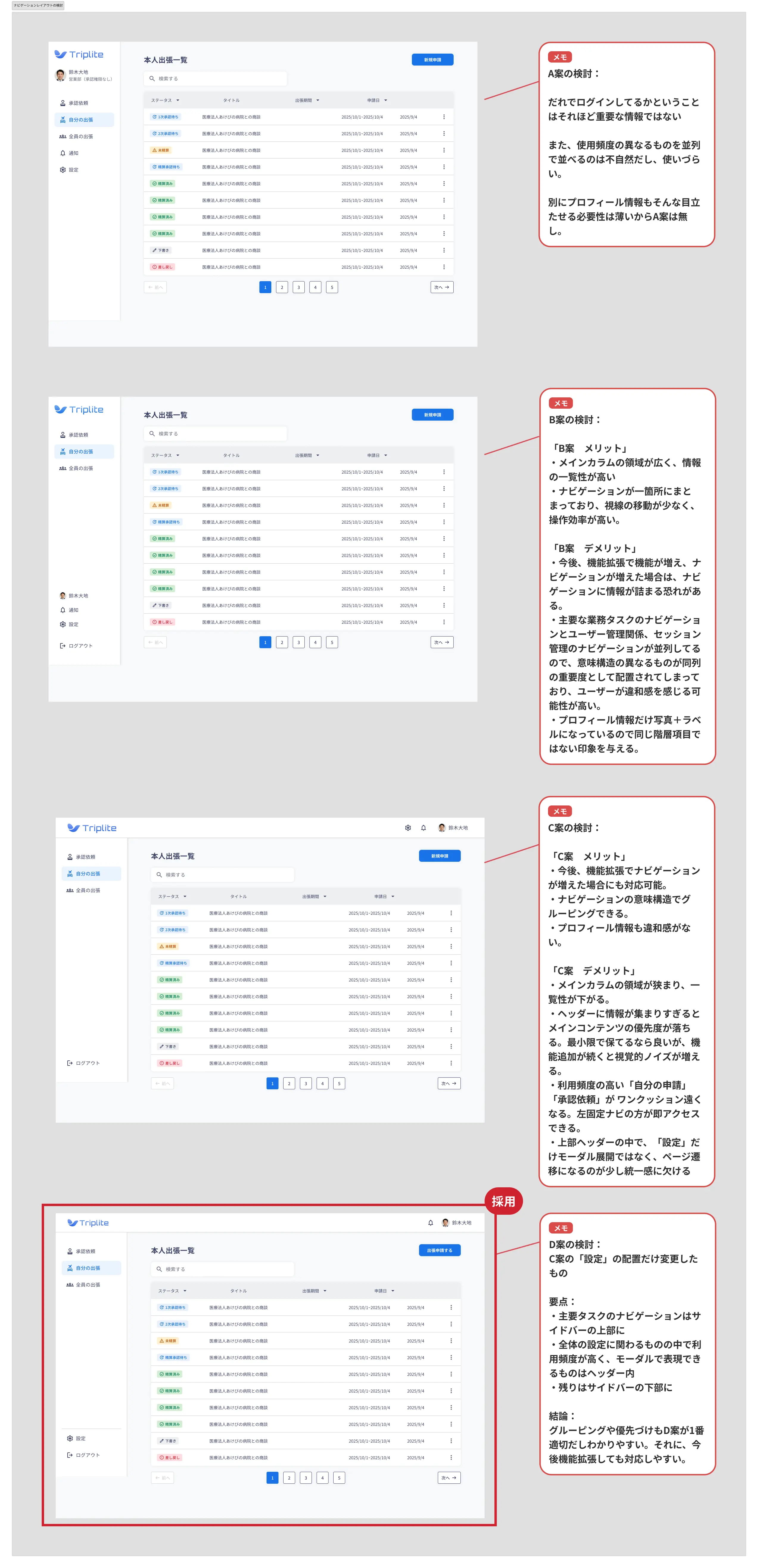The image size is (758, 1568).
Task: Click the bell icon in the adopted design's header
Action: tap(430, 1222)
